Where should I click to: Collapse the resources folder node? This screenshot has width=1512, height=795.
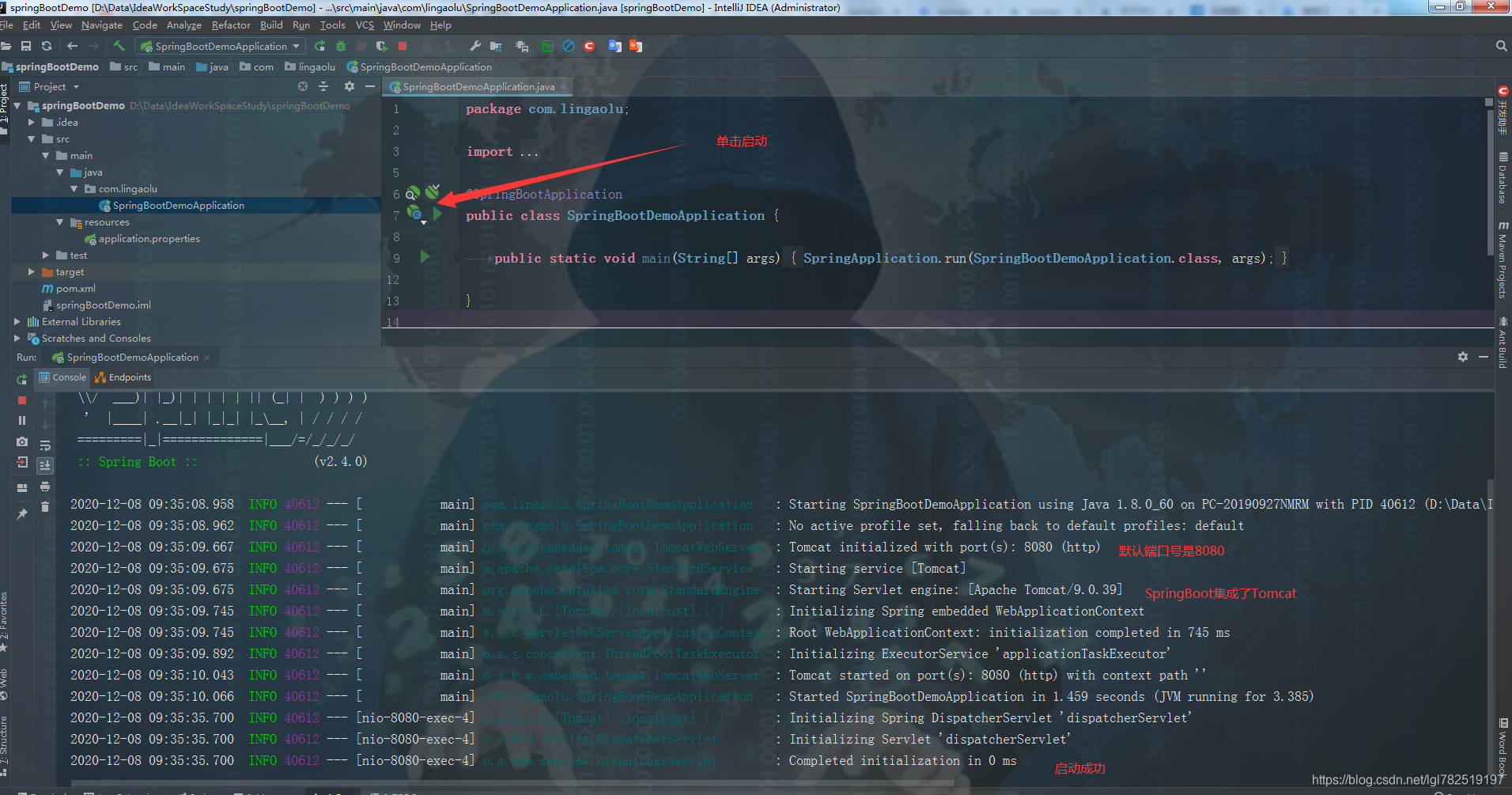coord(60,221)
